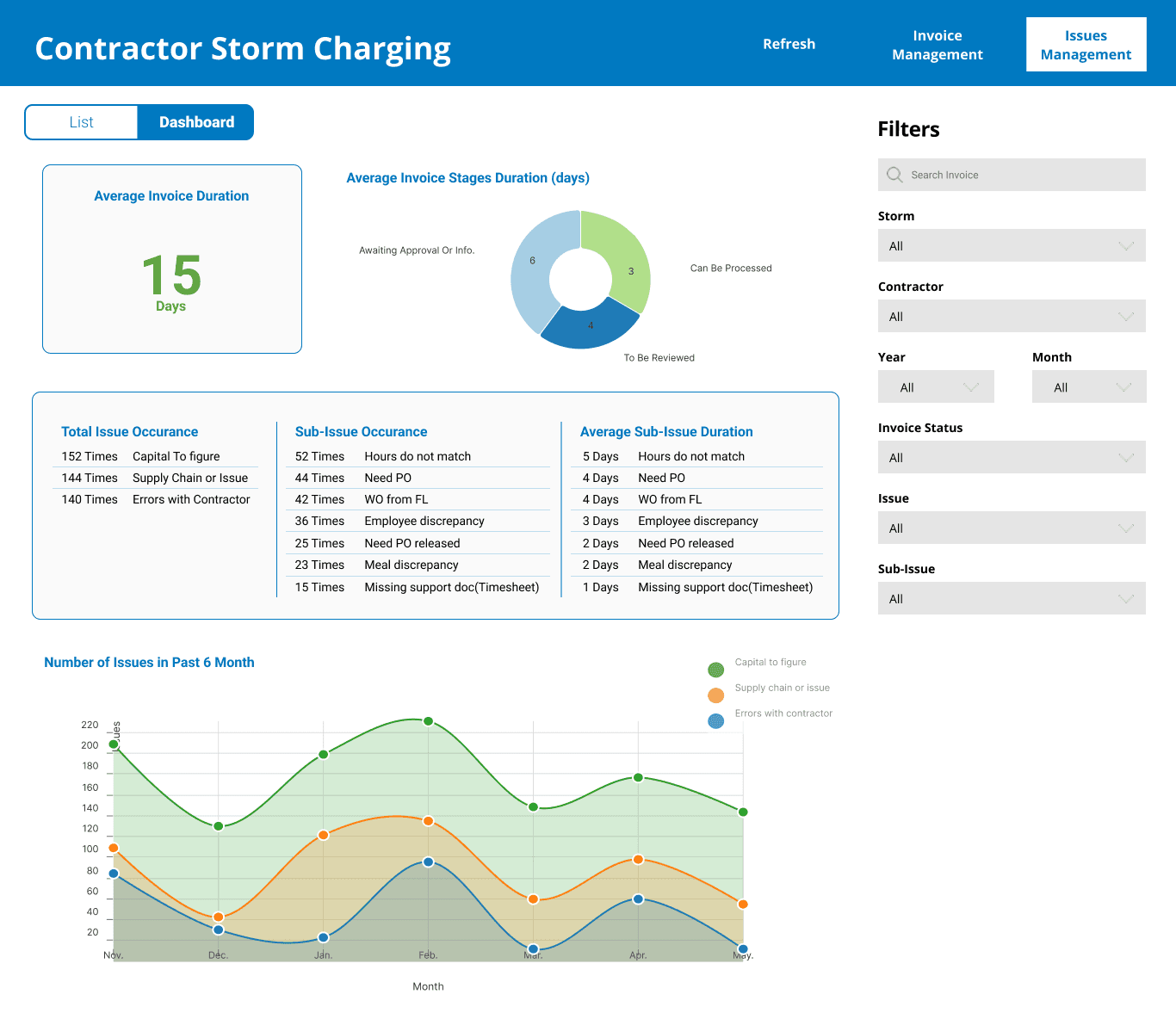Click the Average Invoice Duration 15 value
Viewport: 1176px width, 1013px height.
[x=171, y=275]
